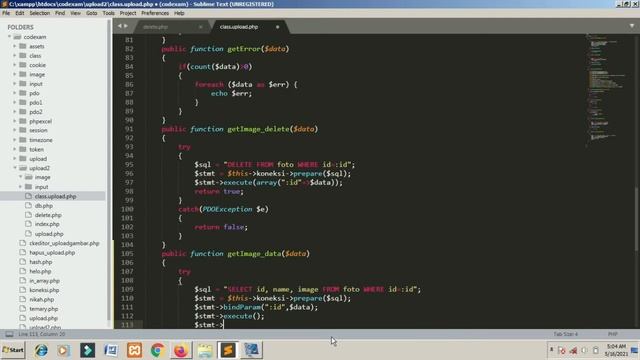
Task: Click the unsaved dot on class.upload.php tab
Action: tap(278, 27)
